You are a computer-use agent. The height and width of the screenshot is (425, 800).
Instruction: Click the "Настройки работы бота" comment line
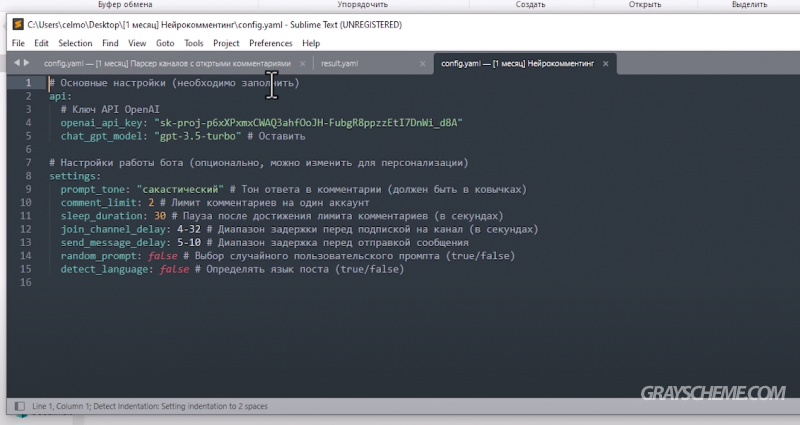pyautogui.click(x=259, y=163)
